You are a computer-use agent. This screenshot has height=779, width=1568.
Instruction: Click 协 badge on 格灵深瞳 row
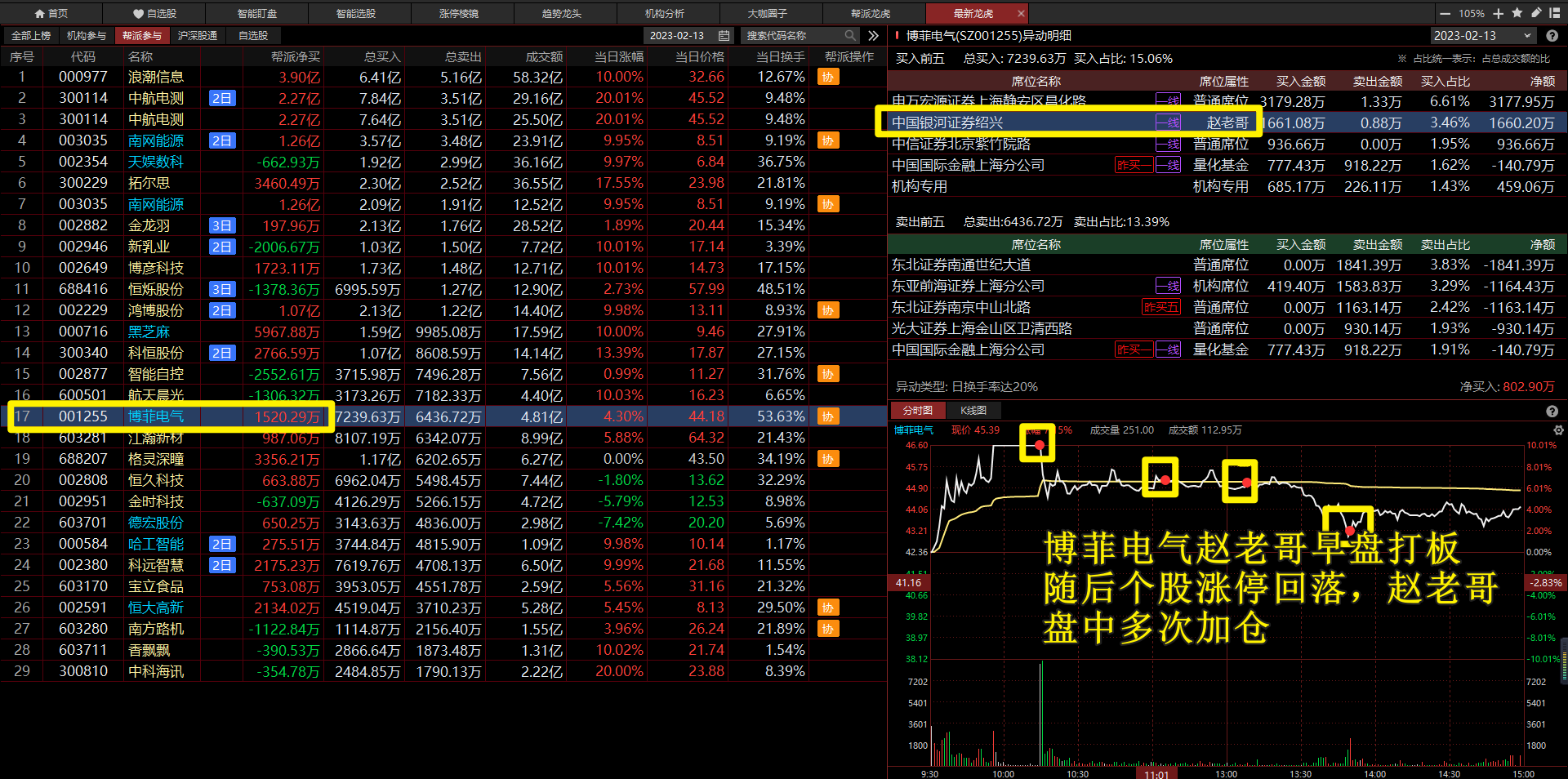coord(828,459)
